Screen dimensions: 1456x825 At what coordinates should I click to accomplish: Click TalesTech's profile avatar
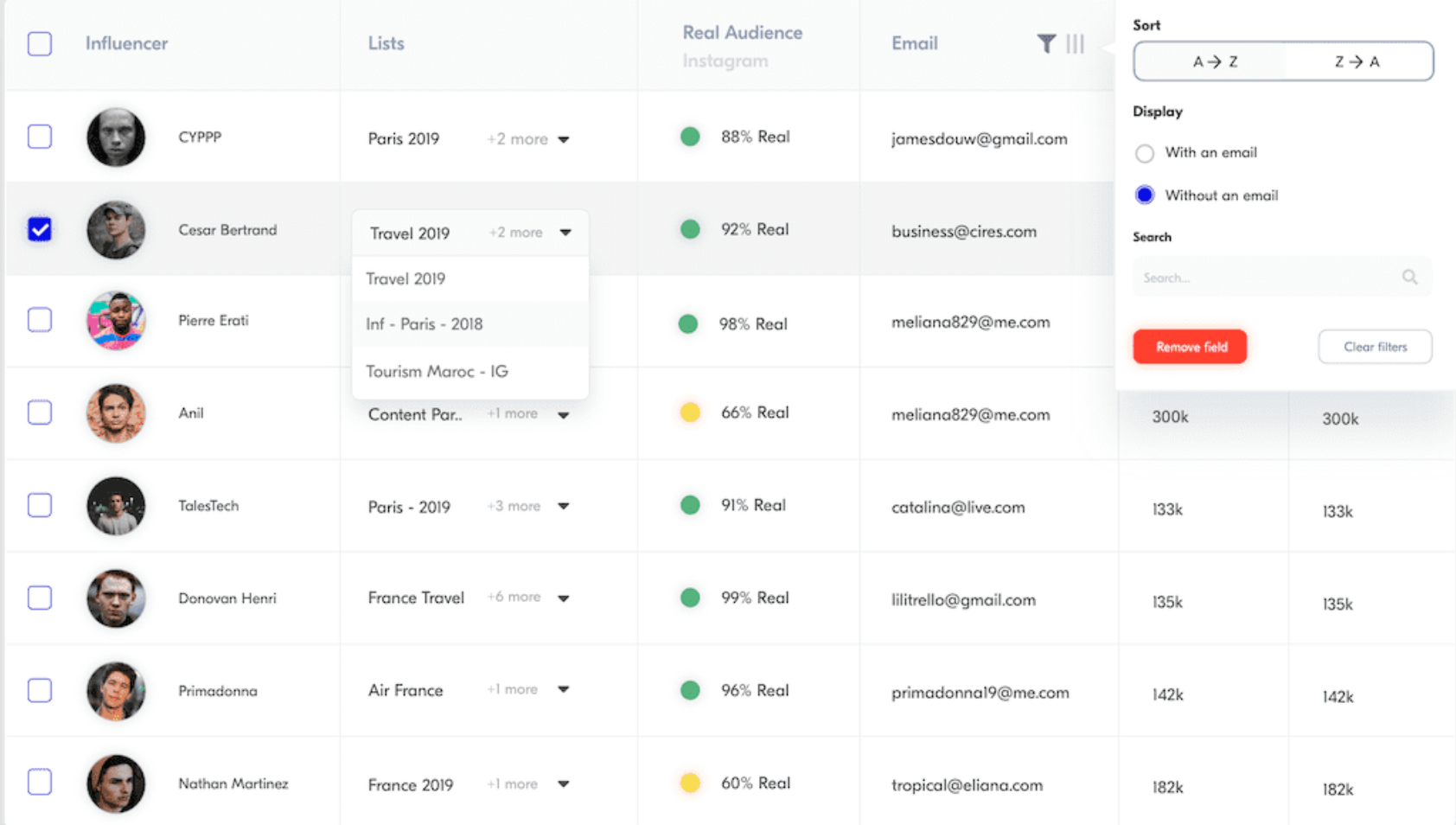[116, 506]
